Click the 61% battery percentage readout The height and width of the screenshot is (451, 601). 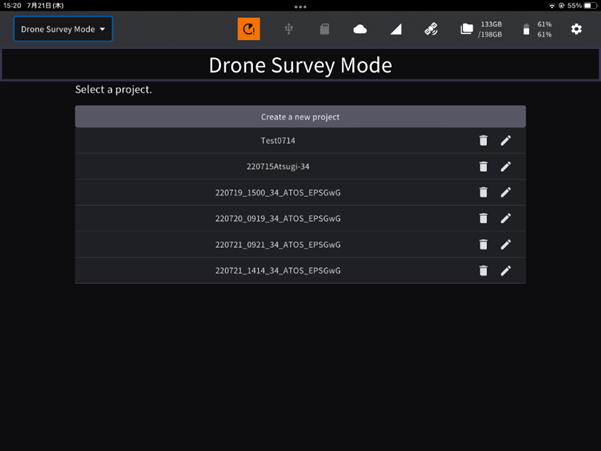[544, 29]
